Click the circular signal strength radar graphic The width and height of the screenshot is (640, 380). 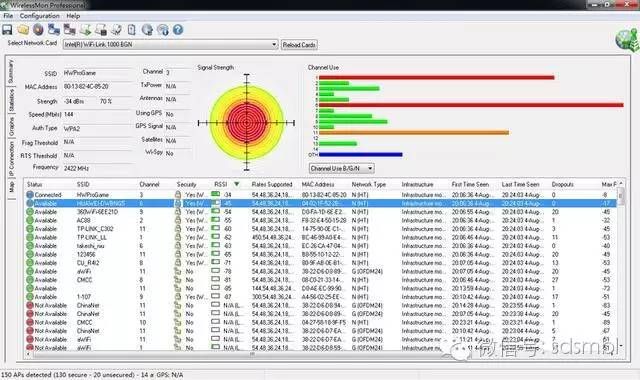pos(247,122)
